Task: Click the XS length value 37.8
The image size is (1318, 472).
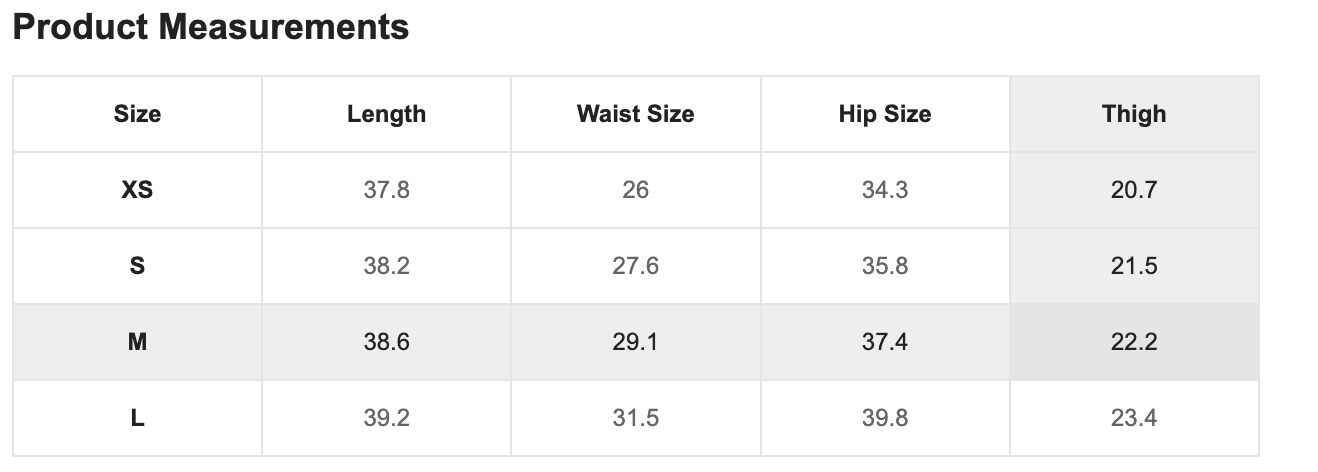Action: pos(386,190)
